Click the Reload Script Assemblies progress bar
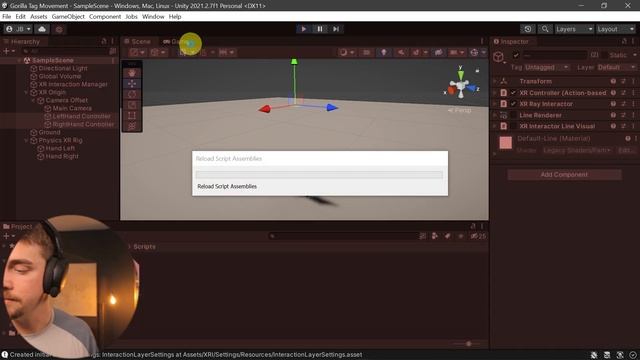 [319, 175]
